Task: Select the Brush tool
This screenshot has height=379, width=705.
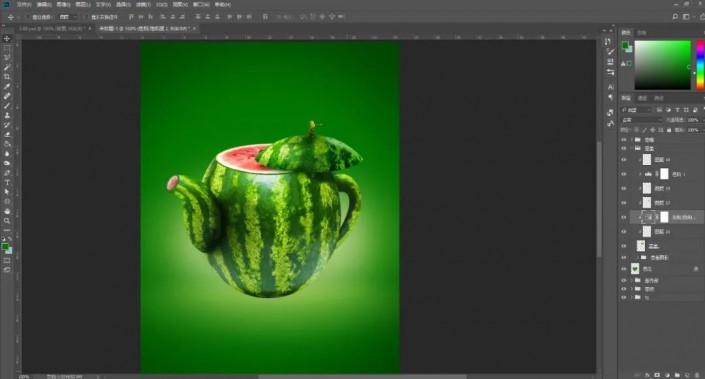Action: tap(7, 106)
